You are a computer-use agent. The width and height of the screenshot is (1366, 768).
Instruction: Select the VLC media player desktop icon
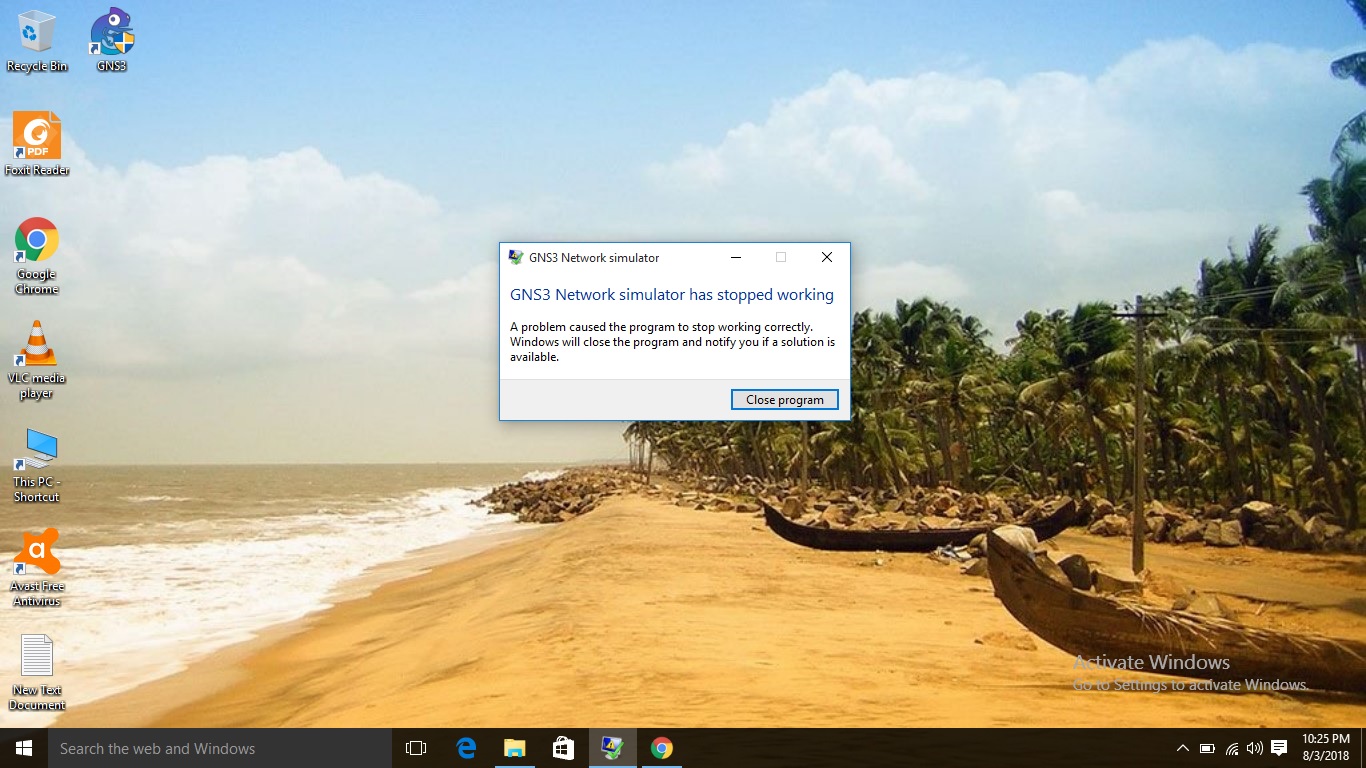pyautogui.click(x=37, y=359)
